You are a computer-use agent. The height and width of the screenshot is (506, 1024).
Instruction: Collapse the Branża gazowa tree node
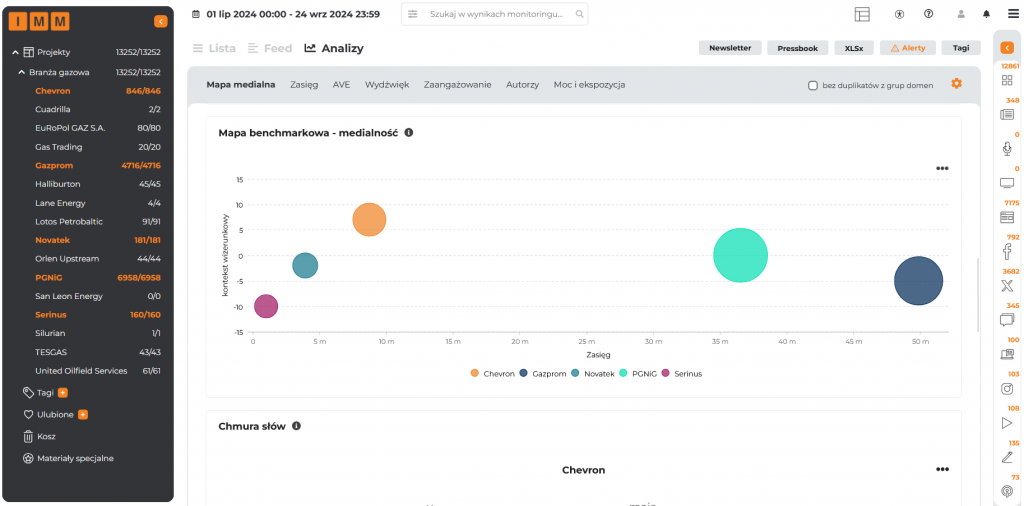coord(21,72)
